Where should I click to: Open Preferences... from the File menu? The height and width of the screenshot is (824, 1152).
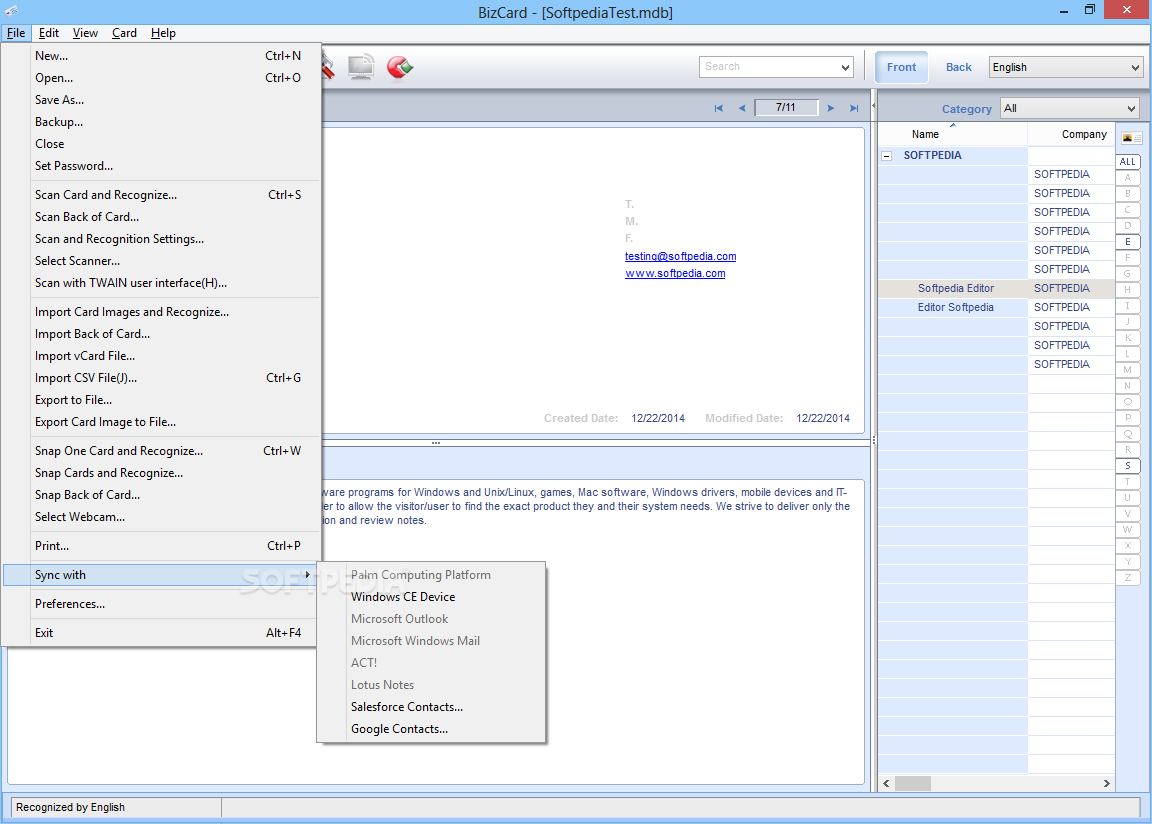click(x=161, y=604)
